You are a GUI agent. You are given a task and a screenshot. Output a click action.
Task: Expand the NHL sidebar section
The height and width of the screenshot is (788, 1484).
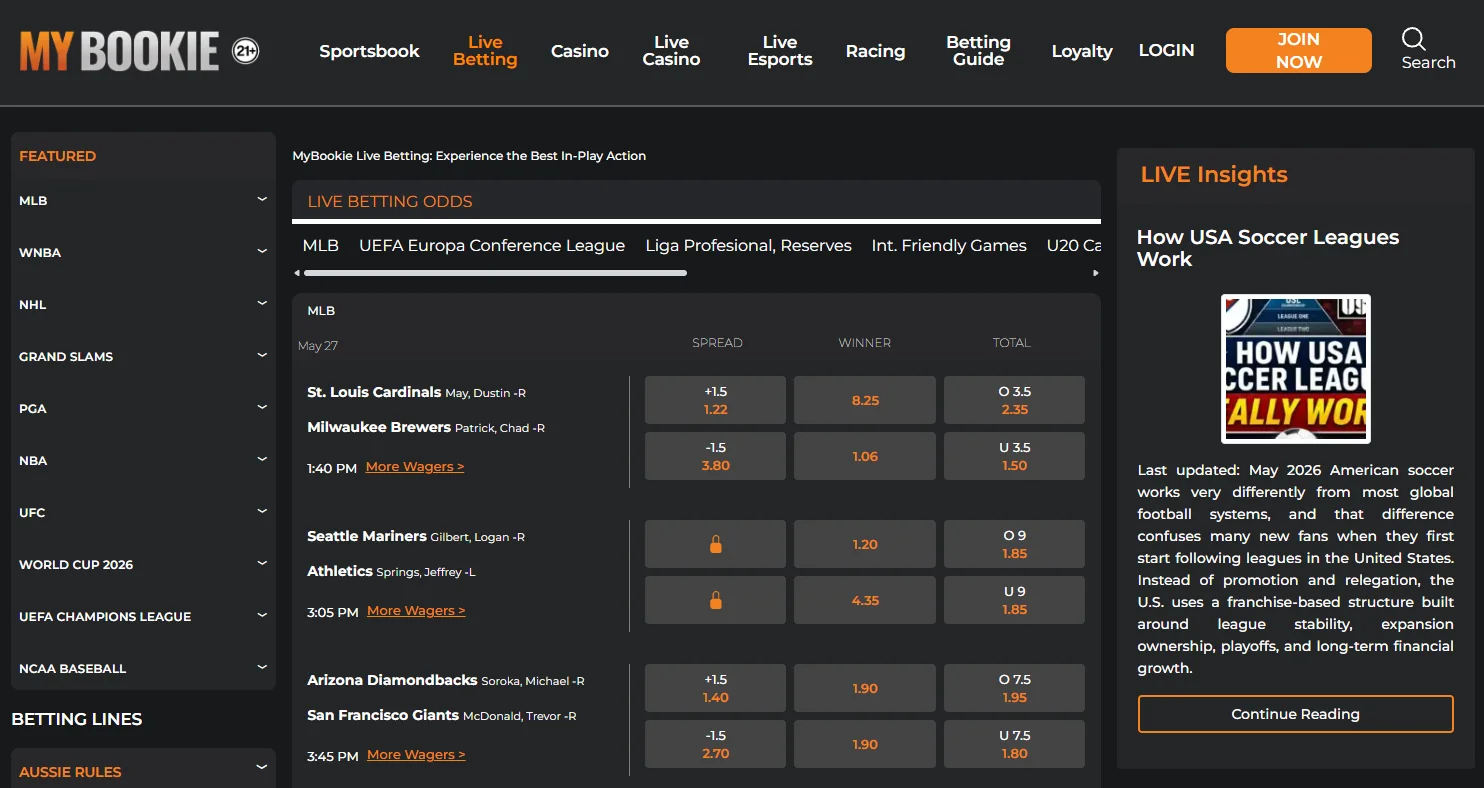click(143, 304)
